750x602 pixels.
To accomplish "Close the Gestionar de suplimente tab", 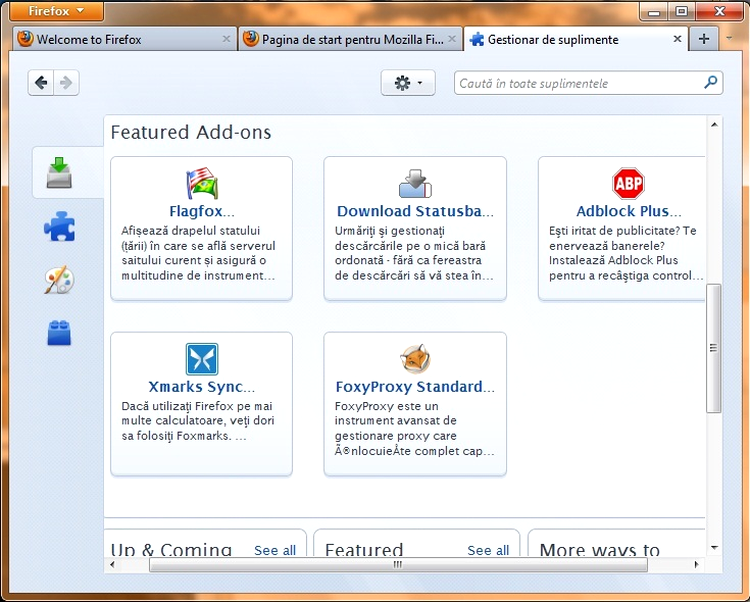I will pos(677,39).
